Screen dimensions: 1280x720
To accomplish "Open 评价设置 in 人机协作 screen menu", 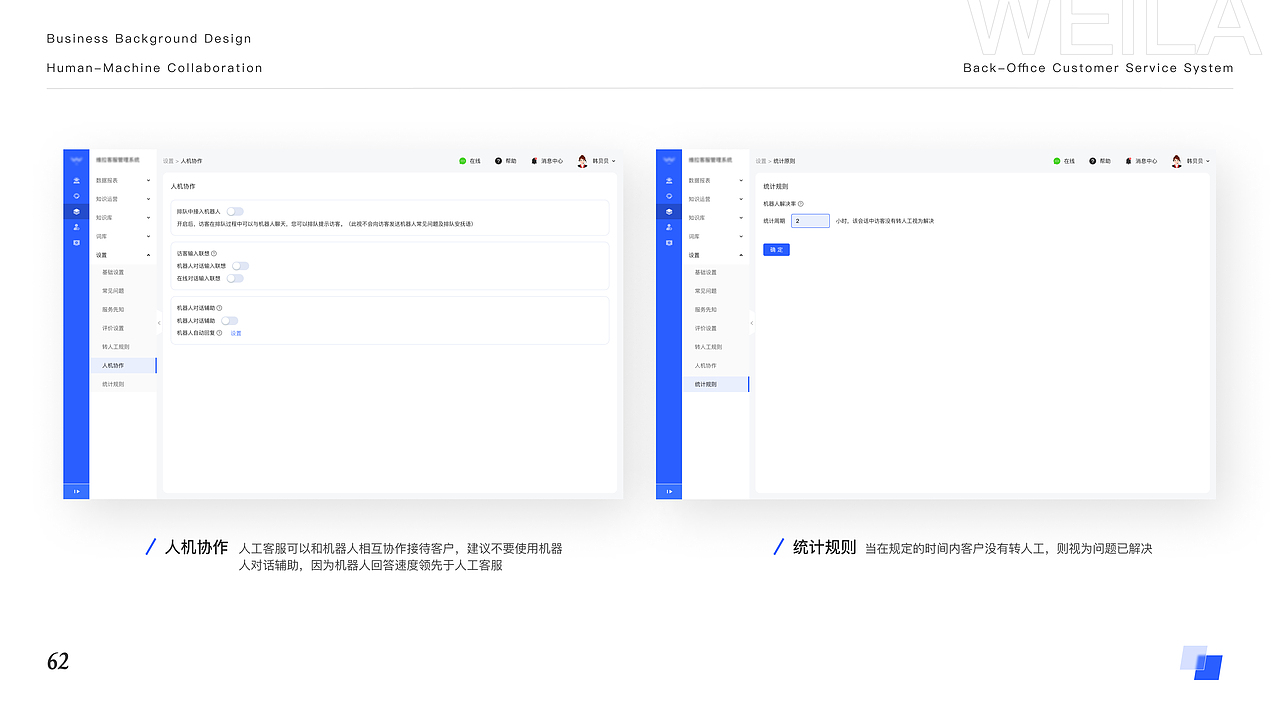I will point(113,329).
